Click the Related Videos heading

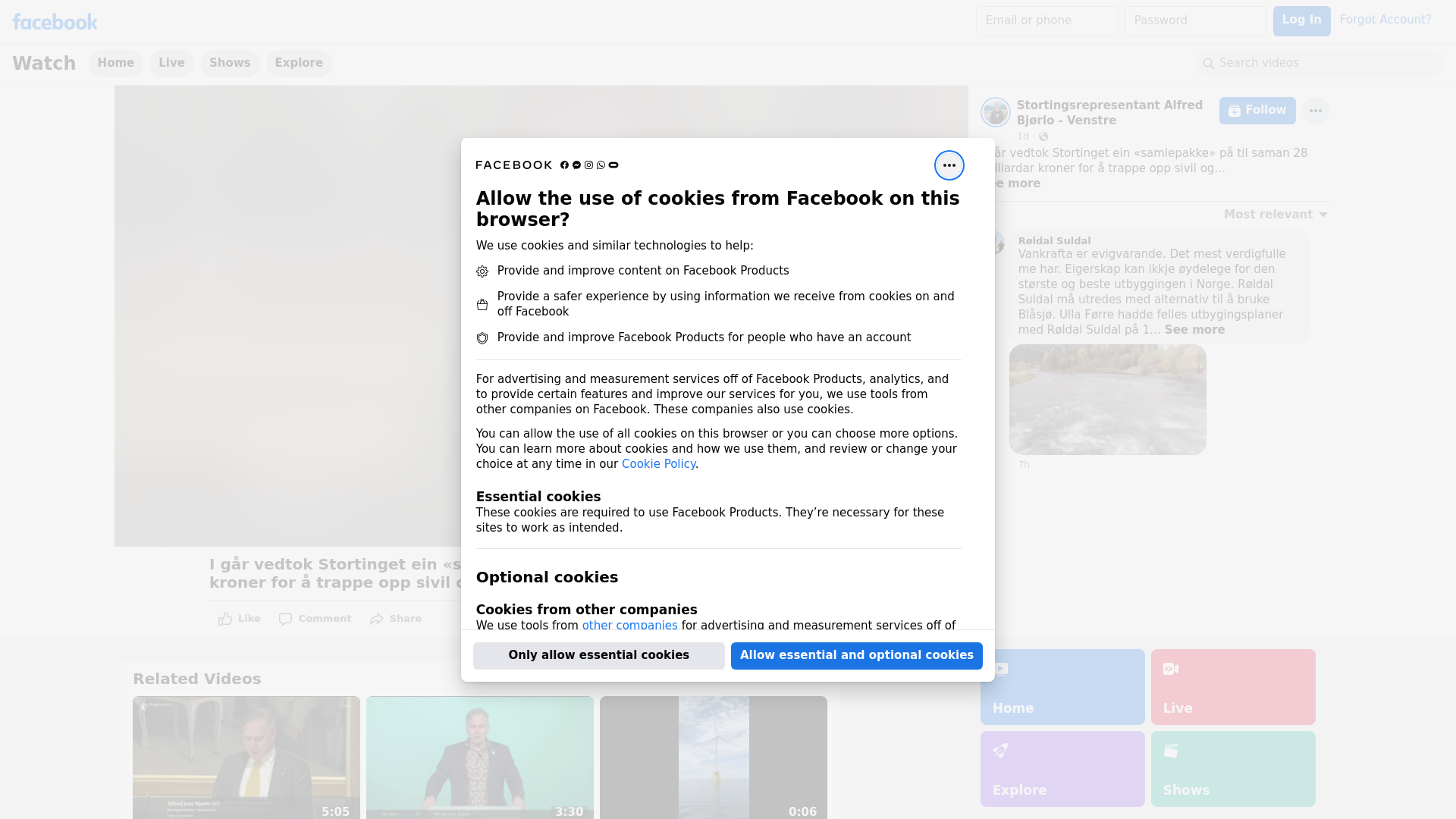196,679
